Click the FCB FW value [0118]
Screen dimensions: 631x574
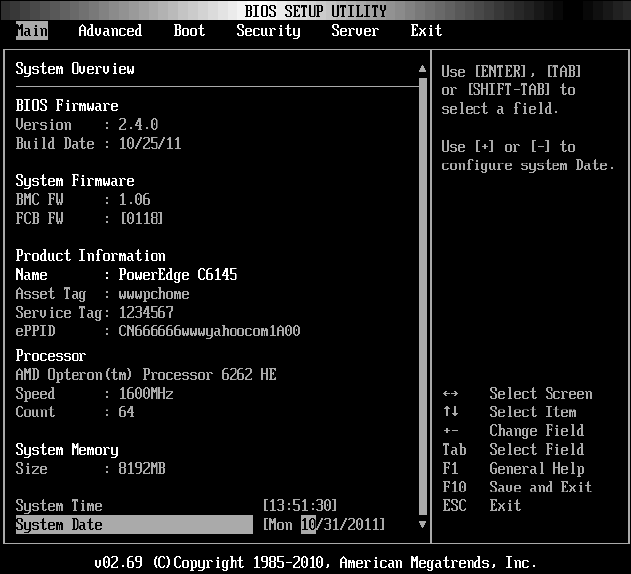[x=142, y=219]
